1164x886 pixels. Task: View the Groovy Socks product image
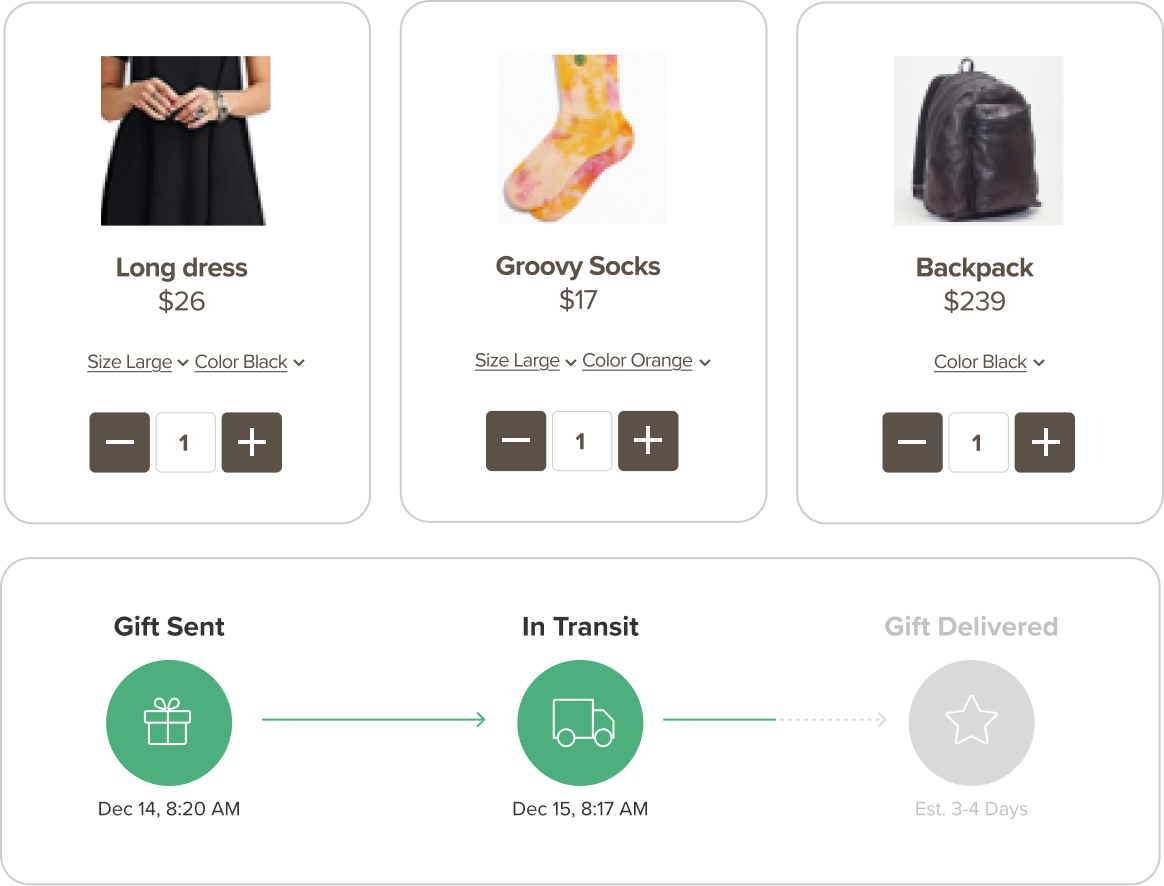pos(582,139)
